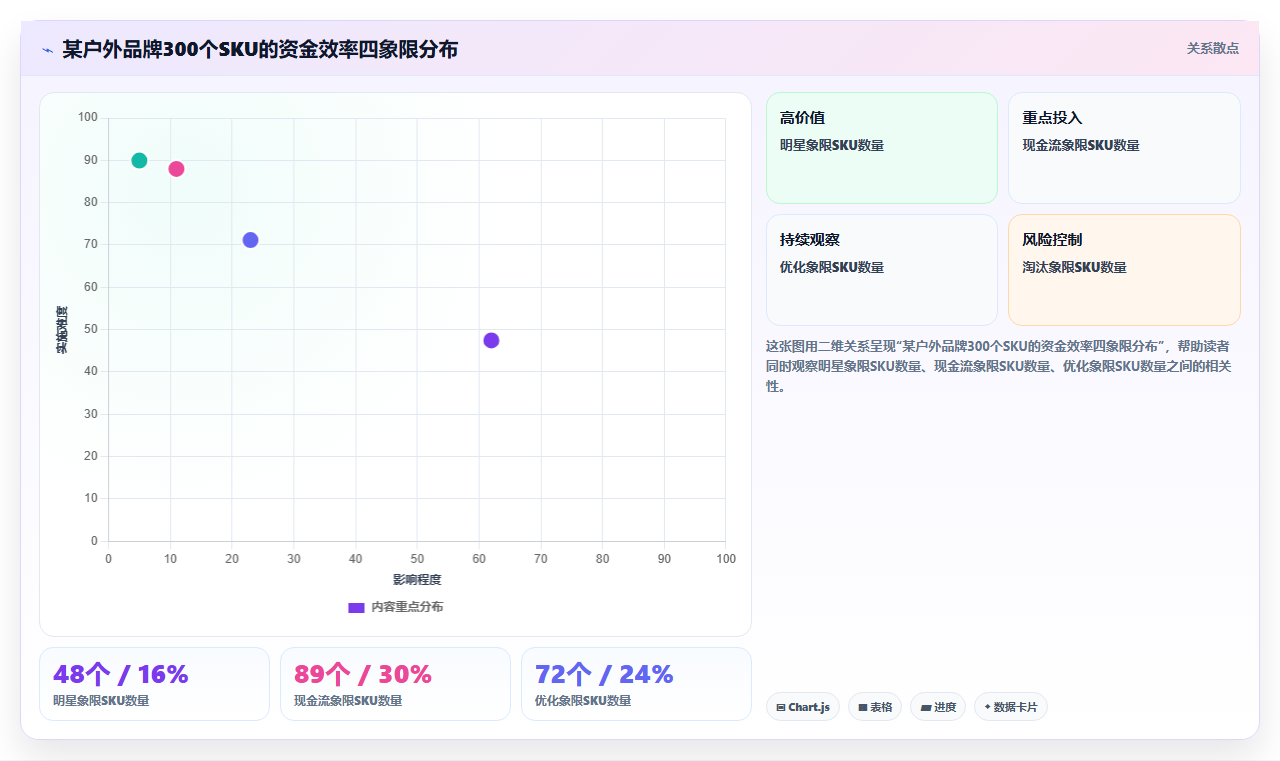Click the 淘汰象限SKU数量 text in 风险控制 card
Screen dimensions: 1280x761
(x=1074, y=267)
